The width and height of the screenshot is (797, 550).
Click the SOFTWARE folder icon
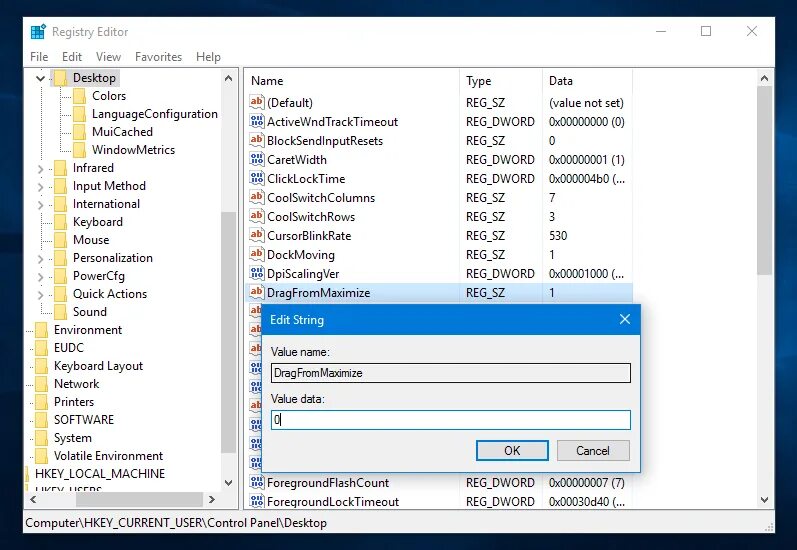41,420
